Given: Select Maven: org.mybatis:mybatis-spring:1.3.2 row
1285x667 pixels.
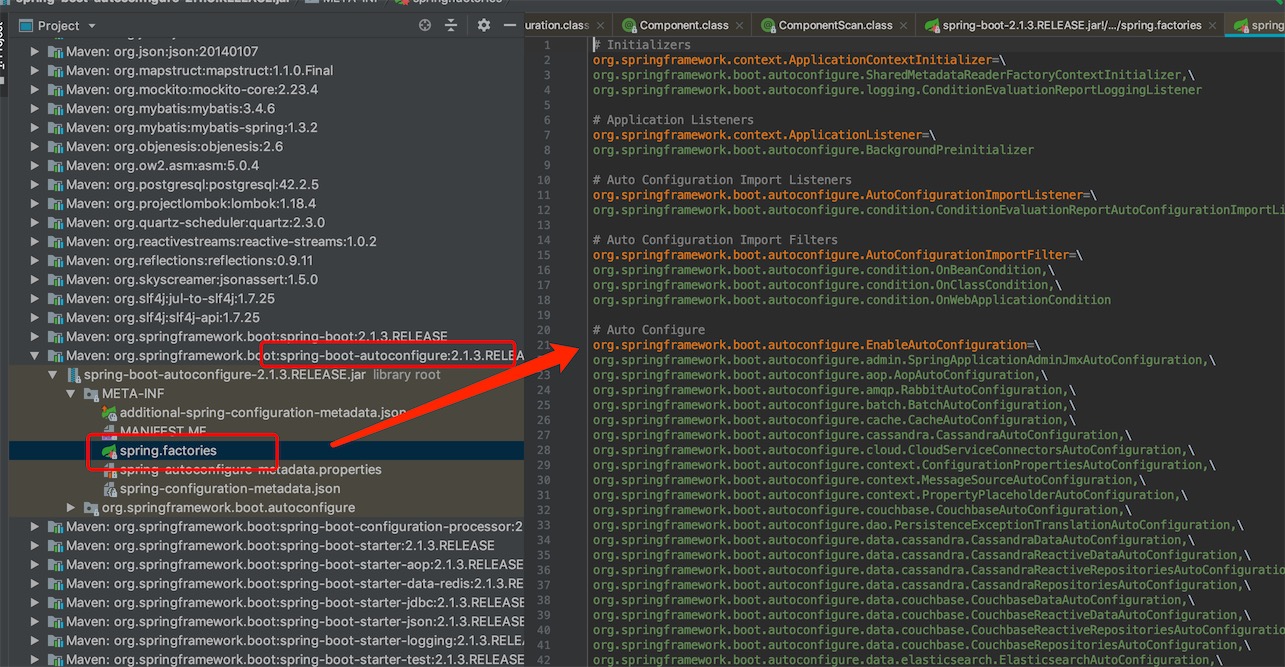Looking at the screenshot, I should tap(266, 127).
